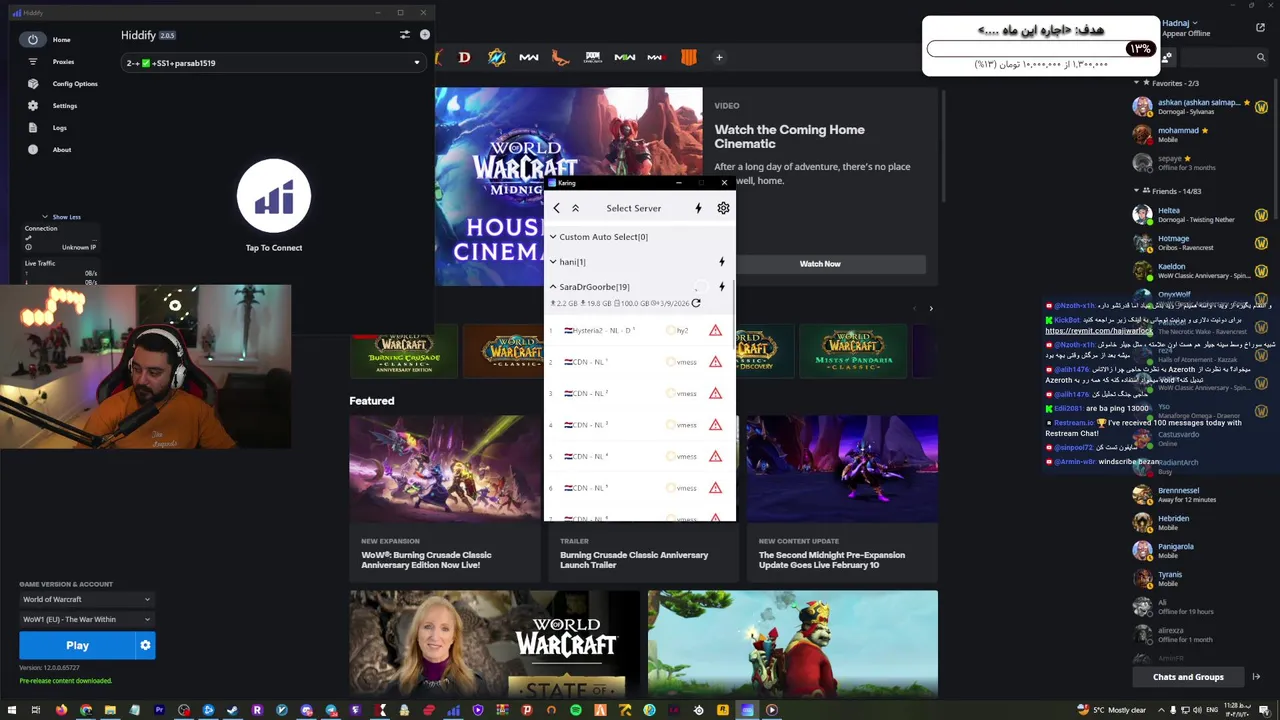
Task: Click the blue Play button
Action: click(77, 646)
